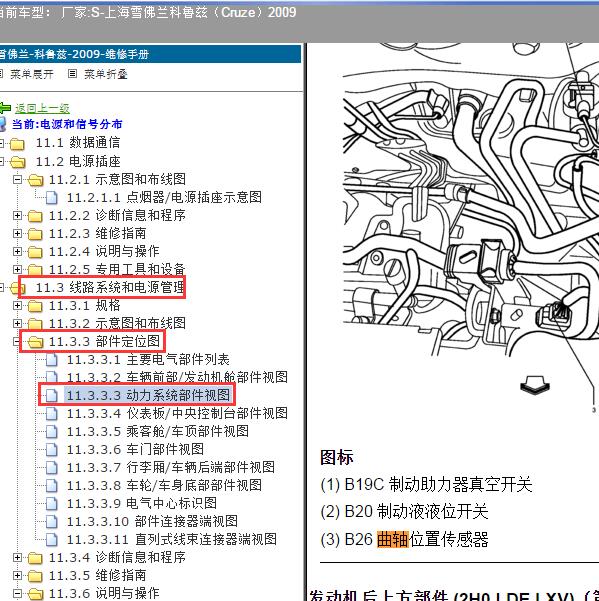The height and width of the screenshot is (601, 599).
Task: Select the 11.2 电源插座 tree node
Action: coord(78,161)
